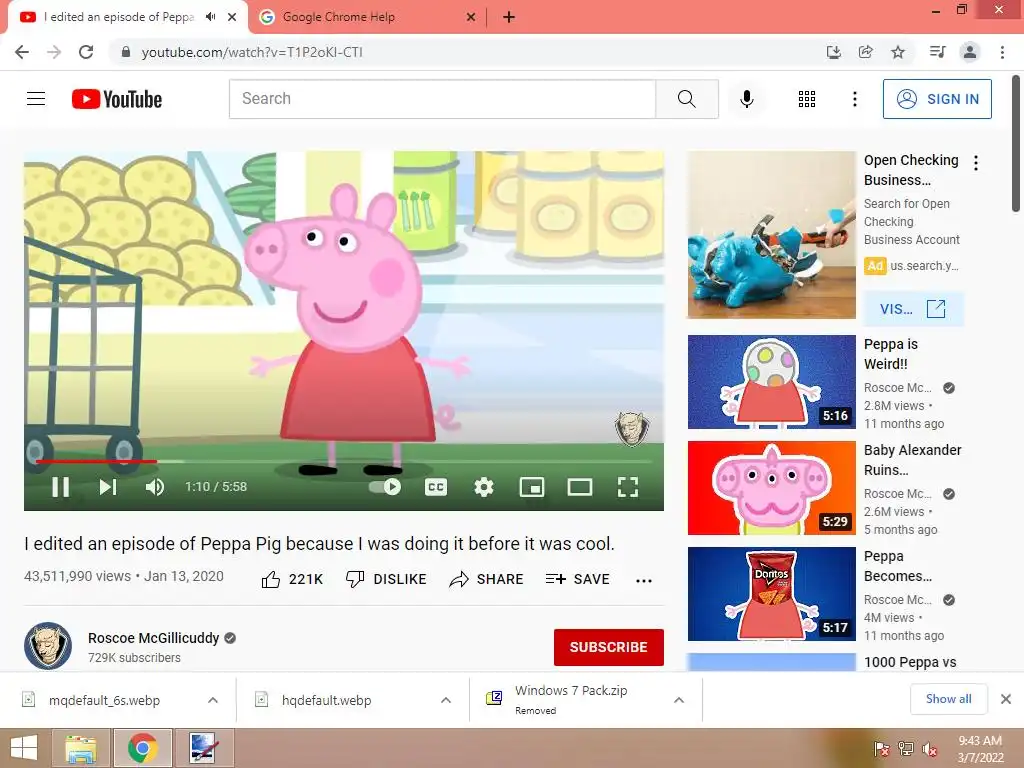Click channel watermark in video corner
The height and width of the screenshot is (768, 1024).
[x=632, y=428]
